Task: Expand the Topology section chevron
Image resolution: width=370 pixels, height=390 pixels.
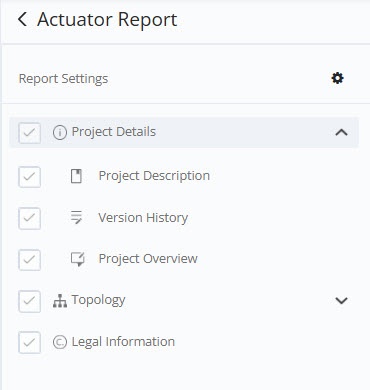Action: click(341, 301)
